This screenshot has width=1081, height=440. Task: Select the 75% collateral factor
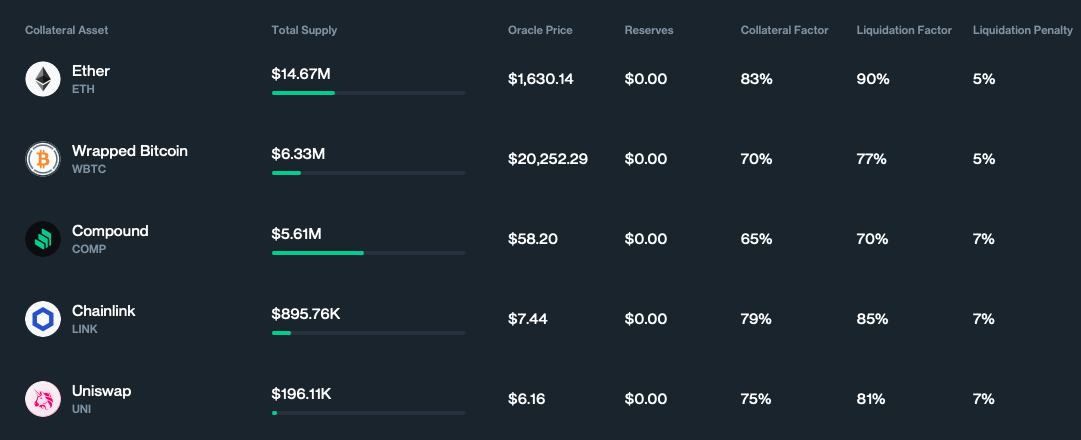tap(756, 399)
